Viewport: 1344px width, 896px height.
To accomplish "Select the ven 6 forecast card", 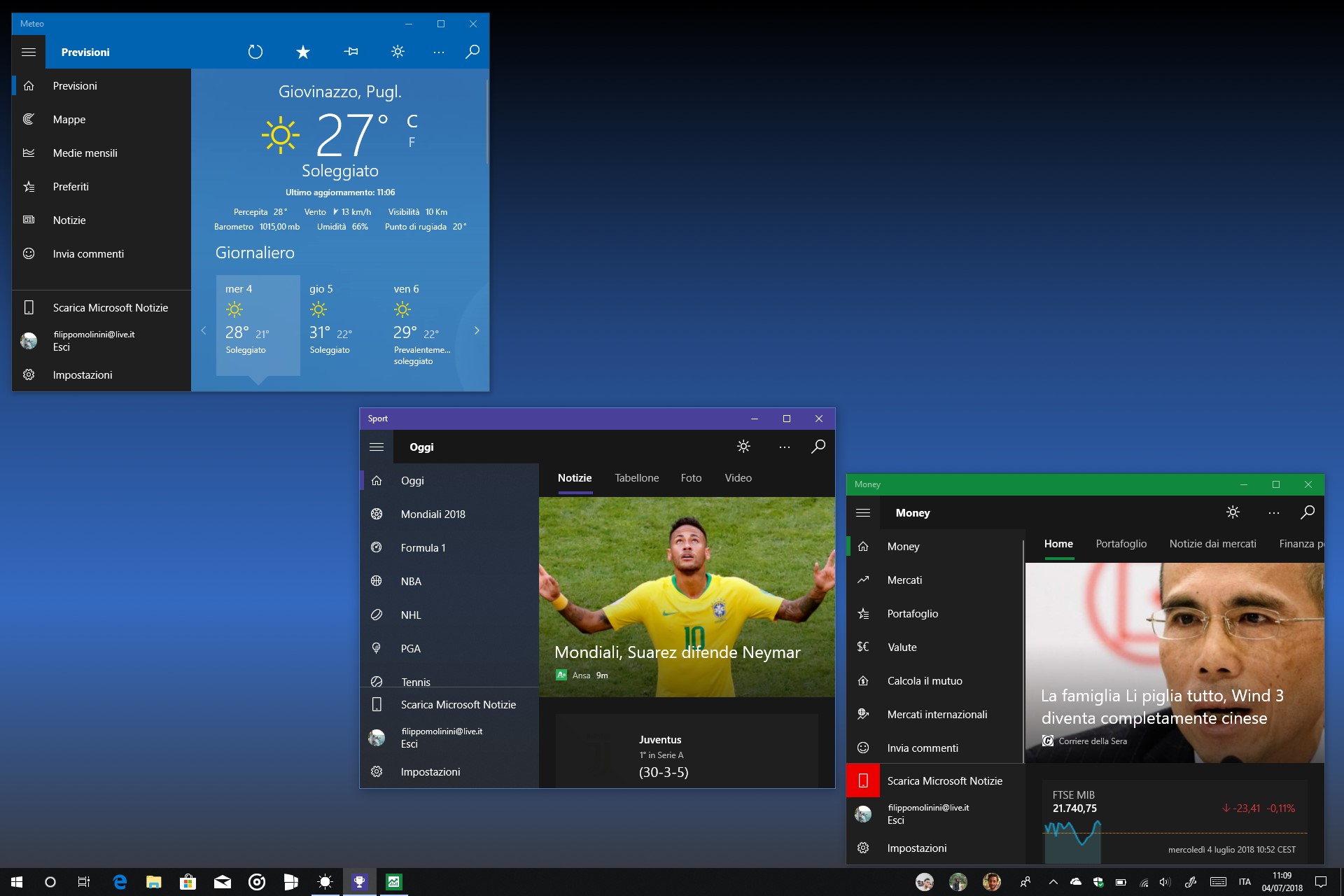I will (x=426, y=325).
